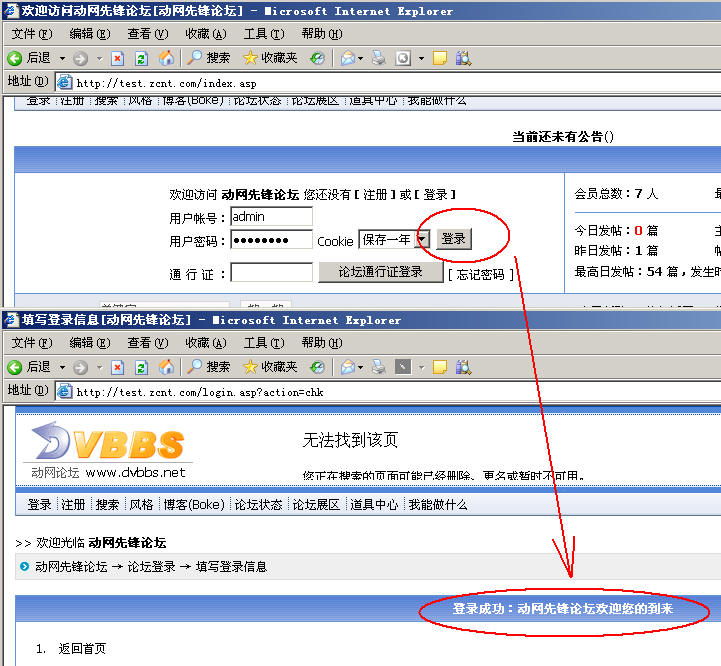
Task: Open Favorites star in top IE window toolbar
Action: (x=250, y=58)
